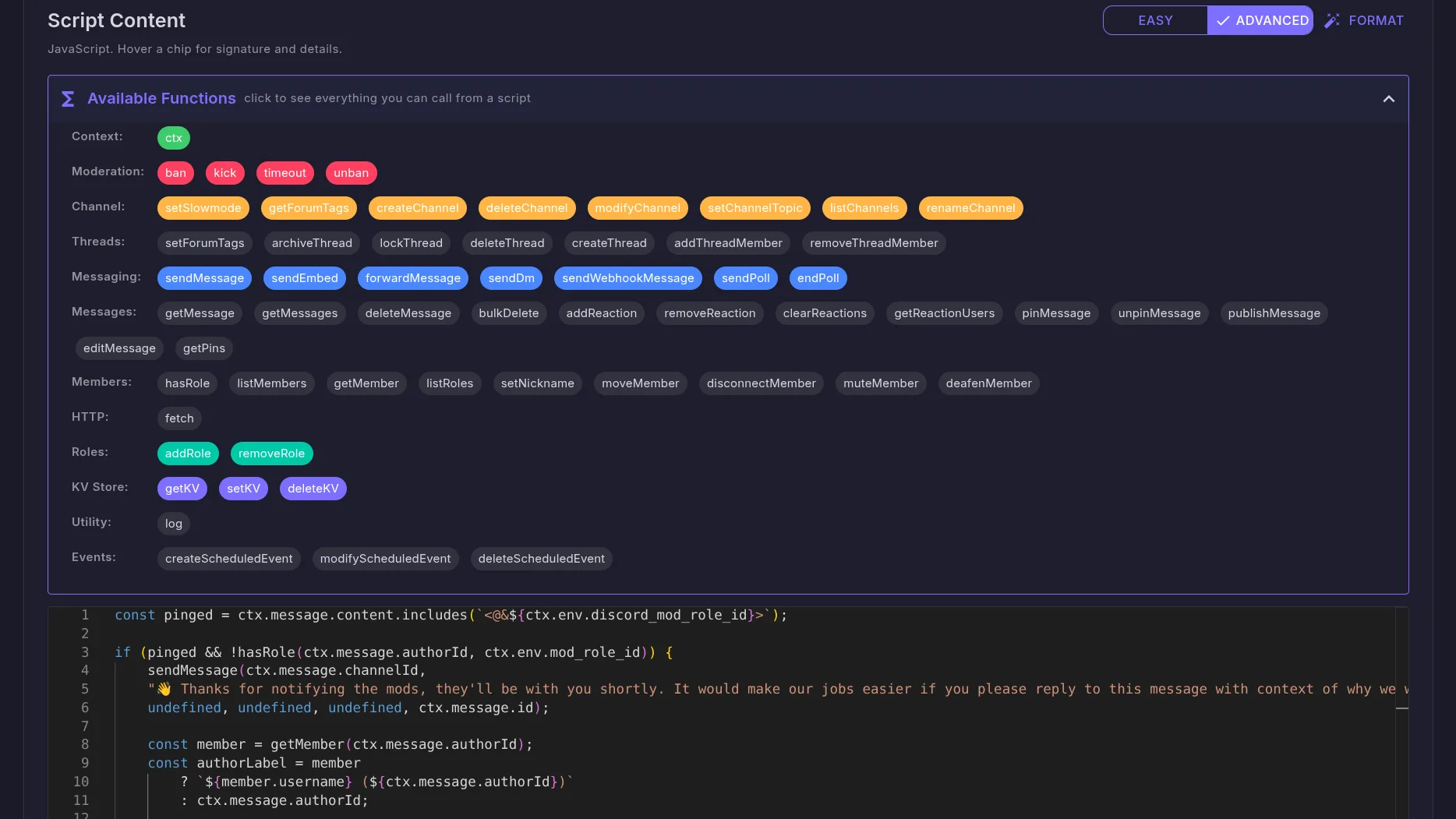Select the ctx context chip
Screen dimensions: 1456x819
click(174, 138)
